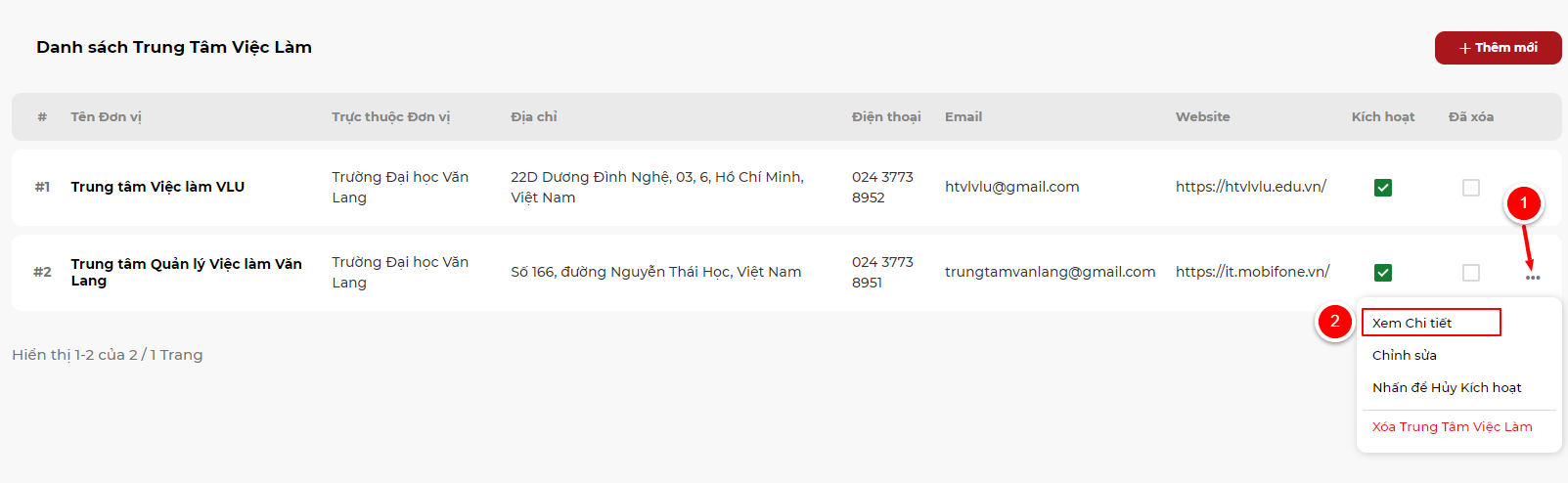Select the Trung tâm Việc làm VLU row name
The image size is (1568, 483).
tap(157, 187)
